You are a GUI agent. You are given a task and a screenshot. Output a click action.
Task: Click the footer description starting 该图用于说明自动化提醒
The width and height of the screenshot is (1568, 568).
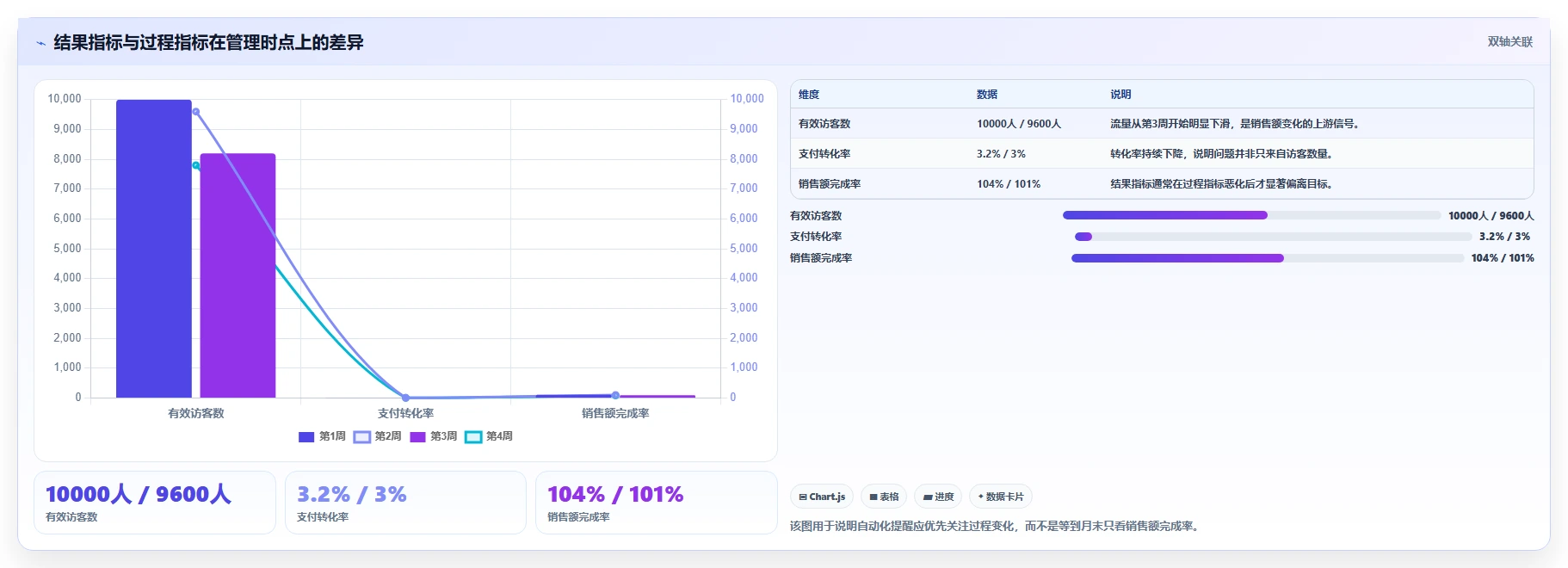tap(997, 526)
